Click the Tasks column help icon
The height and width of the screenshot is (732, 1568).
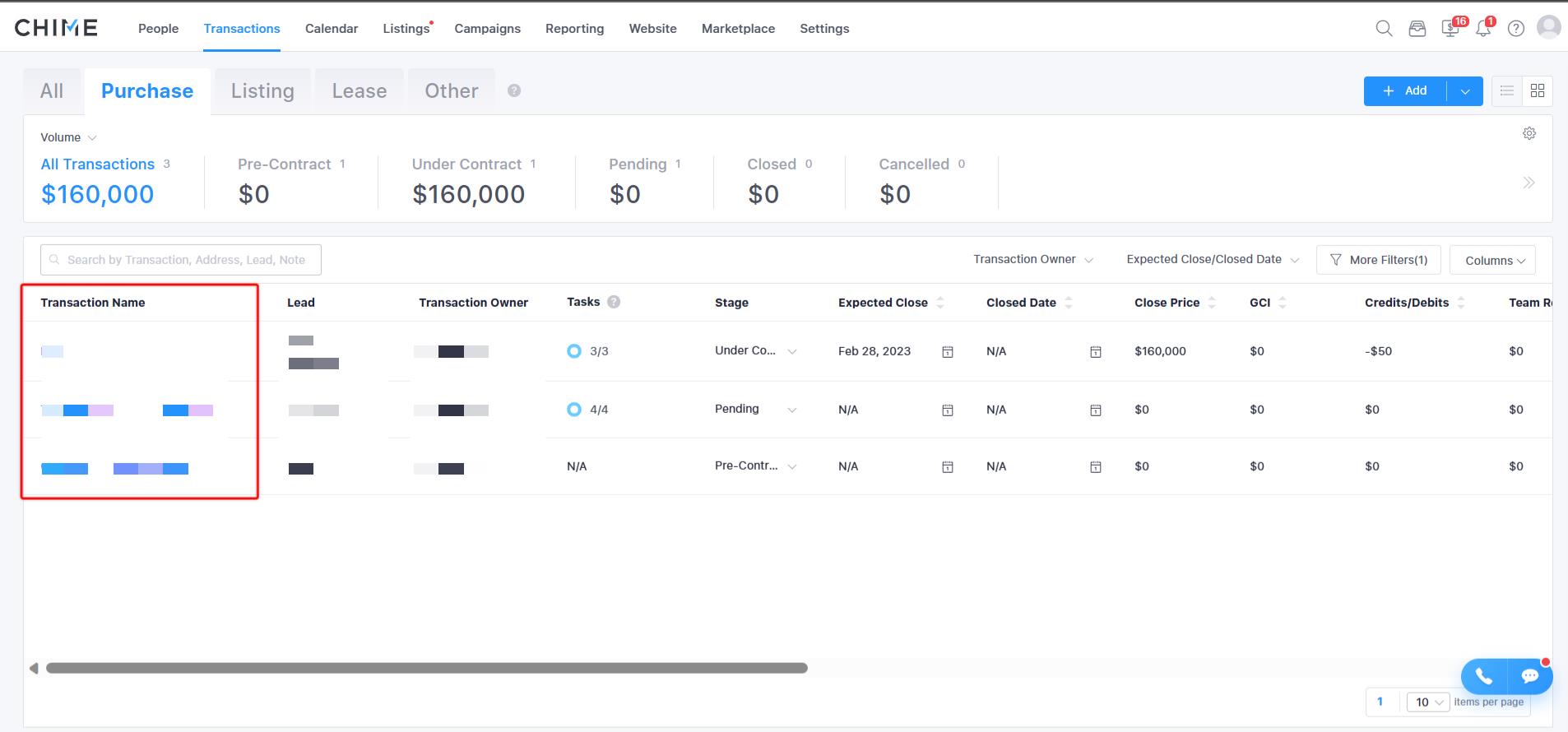pyautogui.click(x=614, y=302)
